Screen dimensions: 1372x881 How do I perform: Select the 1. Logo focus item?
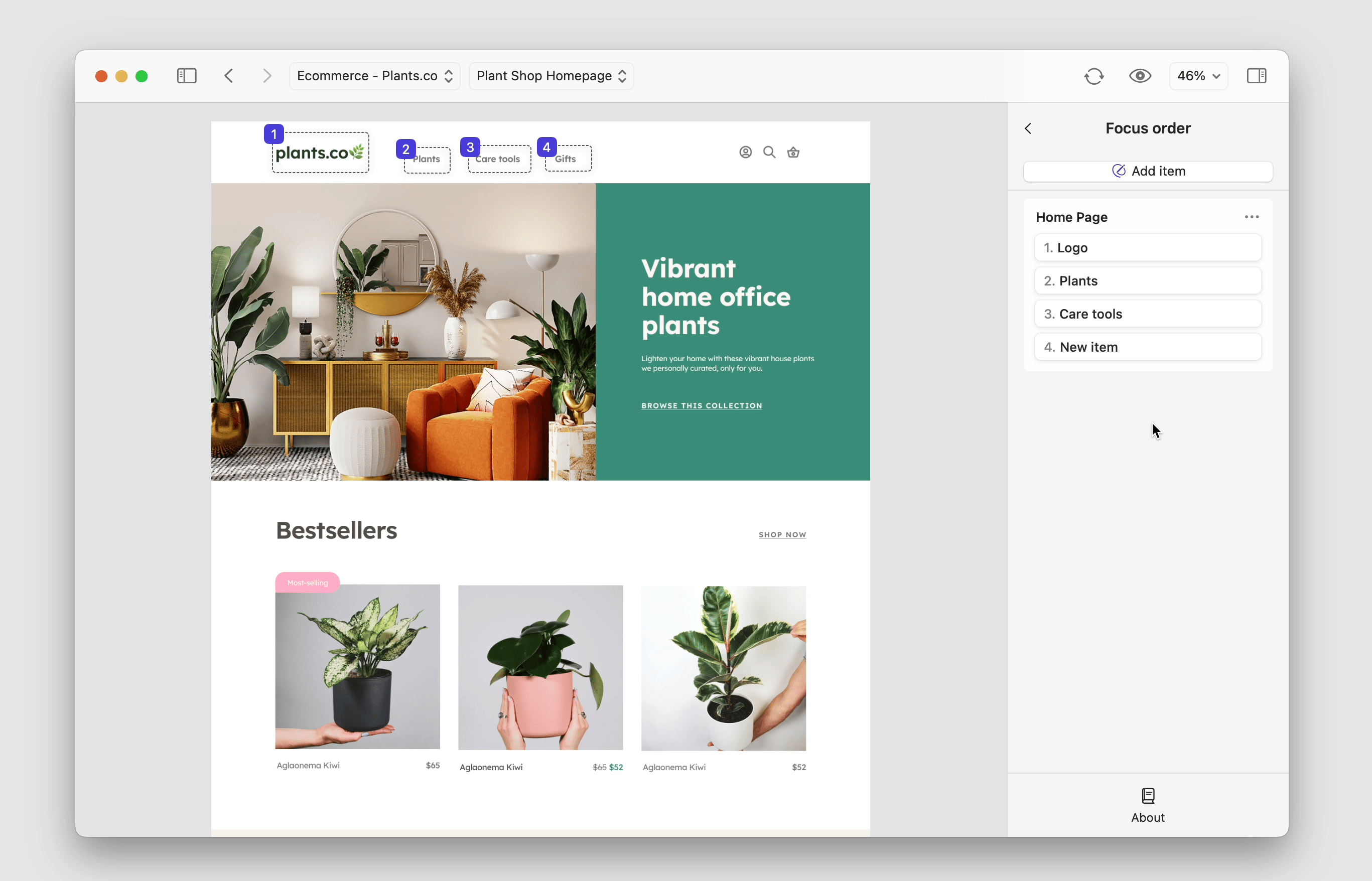[1148, 248]
